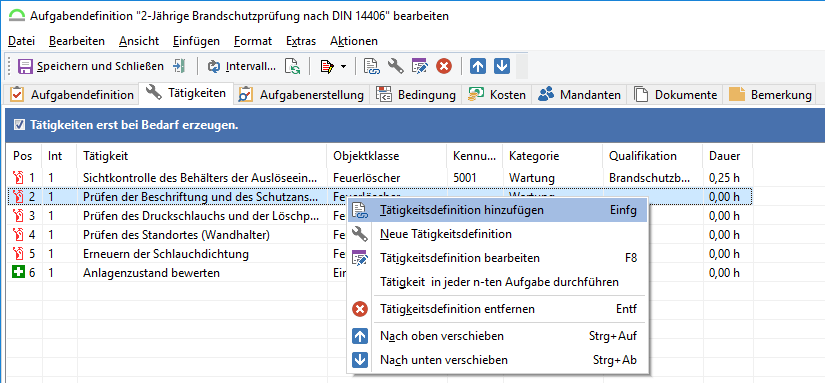Image resolution: width=825 pixels, height=383 pixels.
Task: Click the Objektklasse column header
Action: [387, 156]
